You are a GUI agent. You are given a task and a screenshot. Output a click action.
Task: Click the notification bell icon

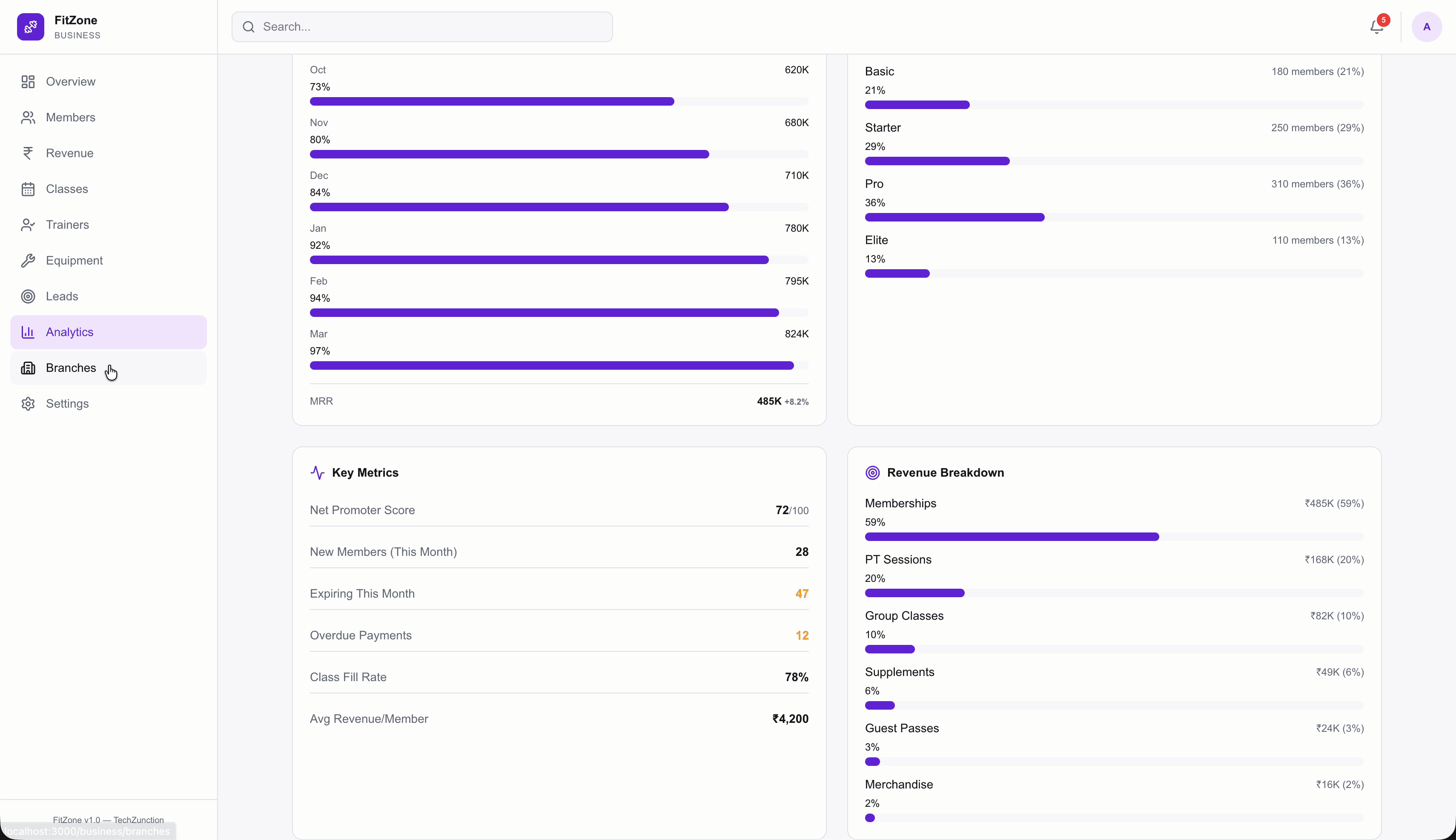[1376, 26]
